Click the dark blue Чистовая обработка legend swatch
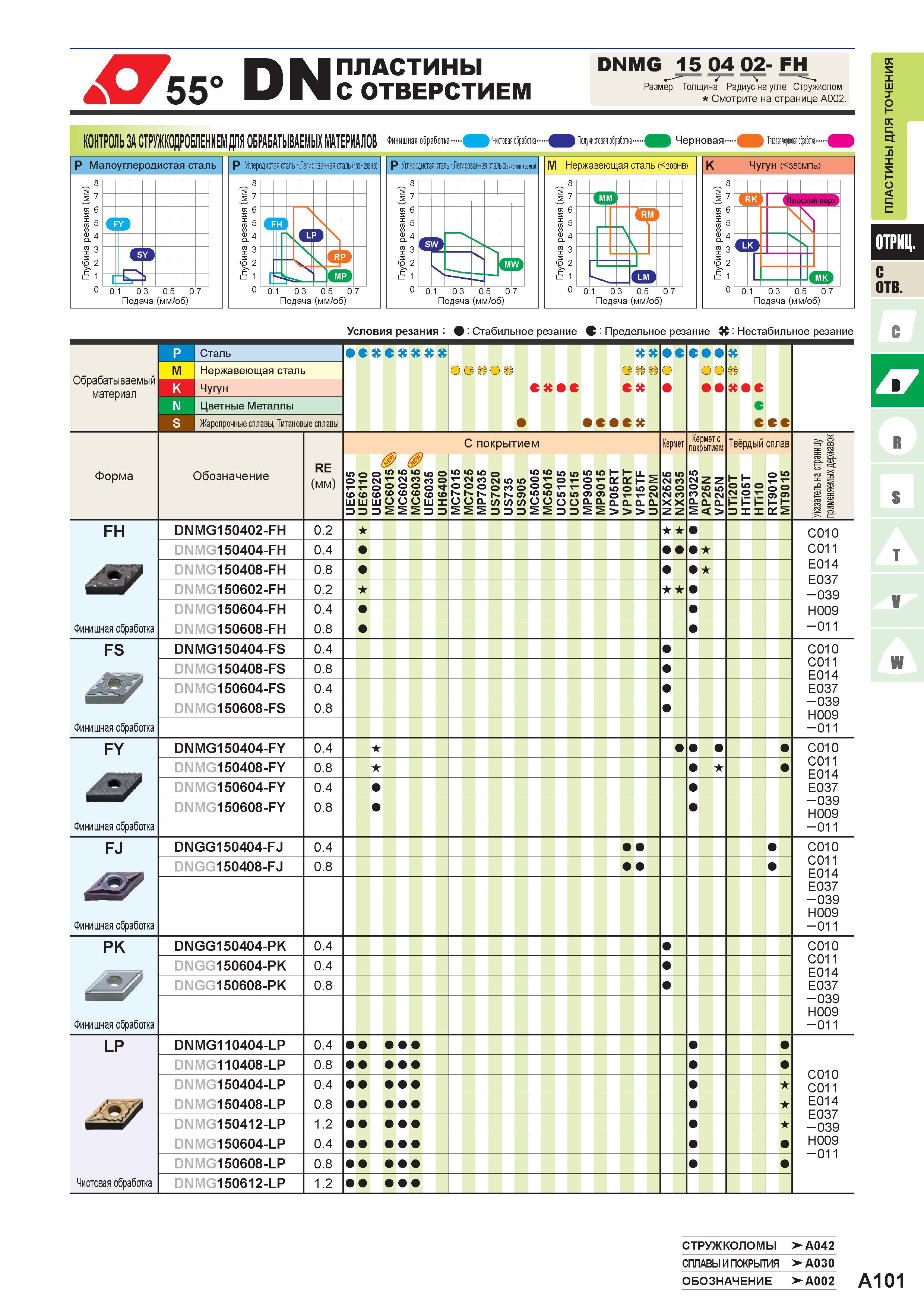The width and height of the screenshot is (924, 1307). (x=561, y=140)
